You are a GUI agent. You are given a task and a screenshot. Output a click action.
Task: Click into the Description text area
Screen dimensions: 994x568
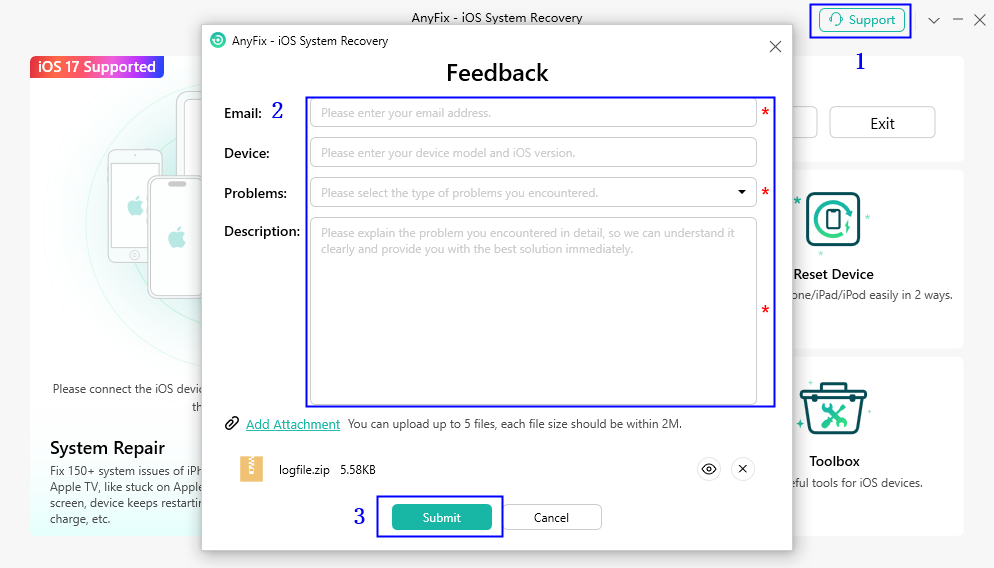coord(533,311)
